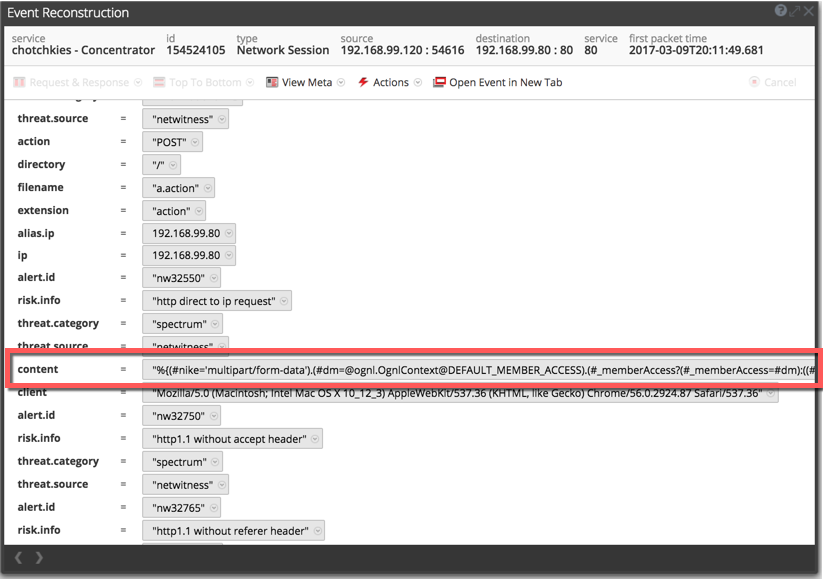Viewport: 823px width, 579px height.
Task: Open dropdown for "a.action" filename value
Action: [206, 188]
